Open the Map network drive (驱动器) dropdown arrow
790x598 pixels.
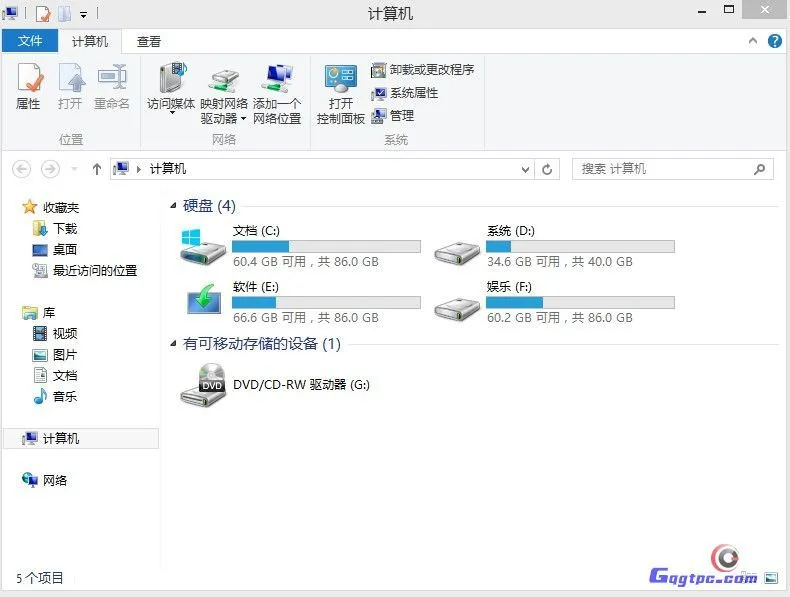tap(243, 119)
